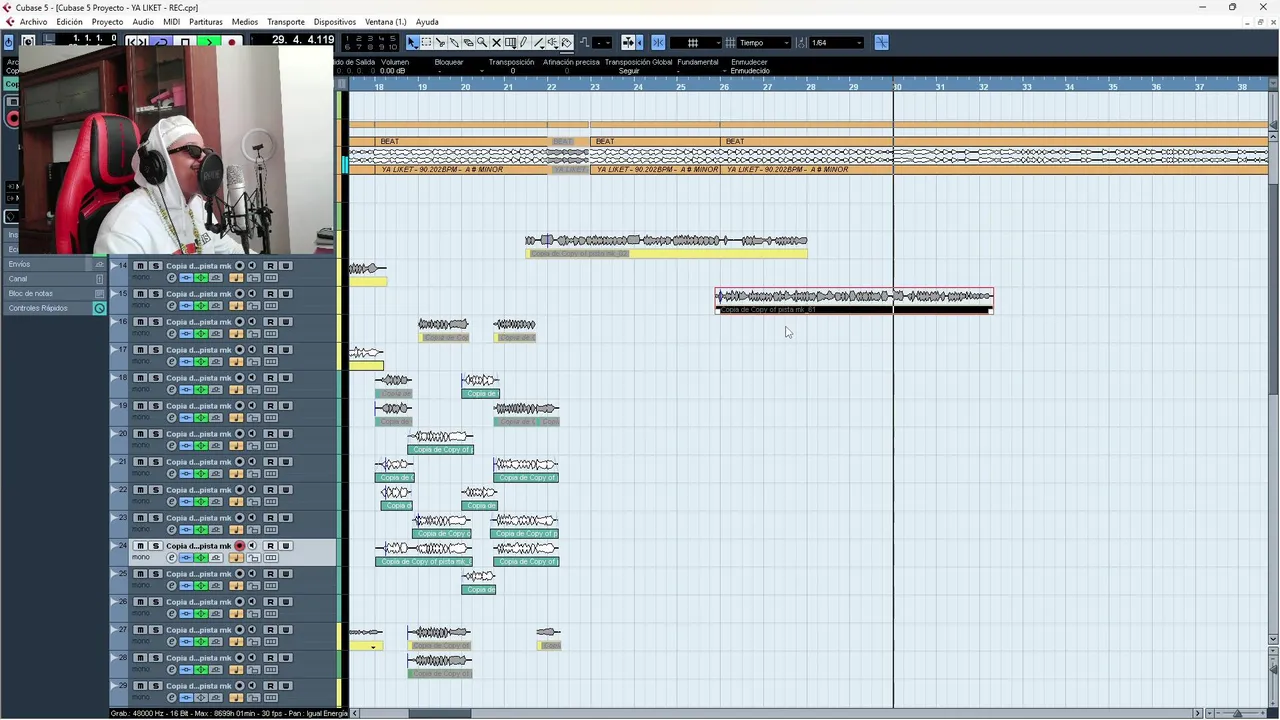Toggle Auto-Scroll in the toolbar
This screenshot has height=720, width=1280.
627,42
